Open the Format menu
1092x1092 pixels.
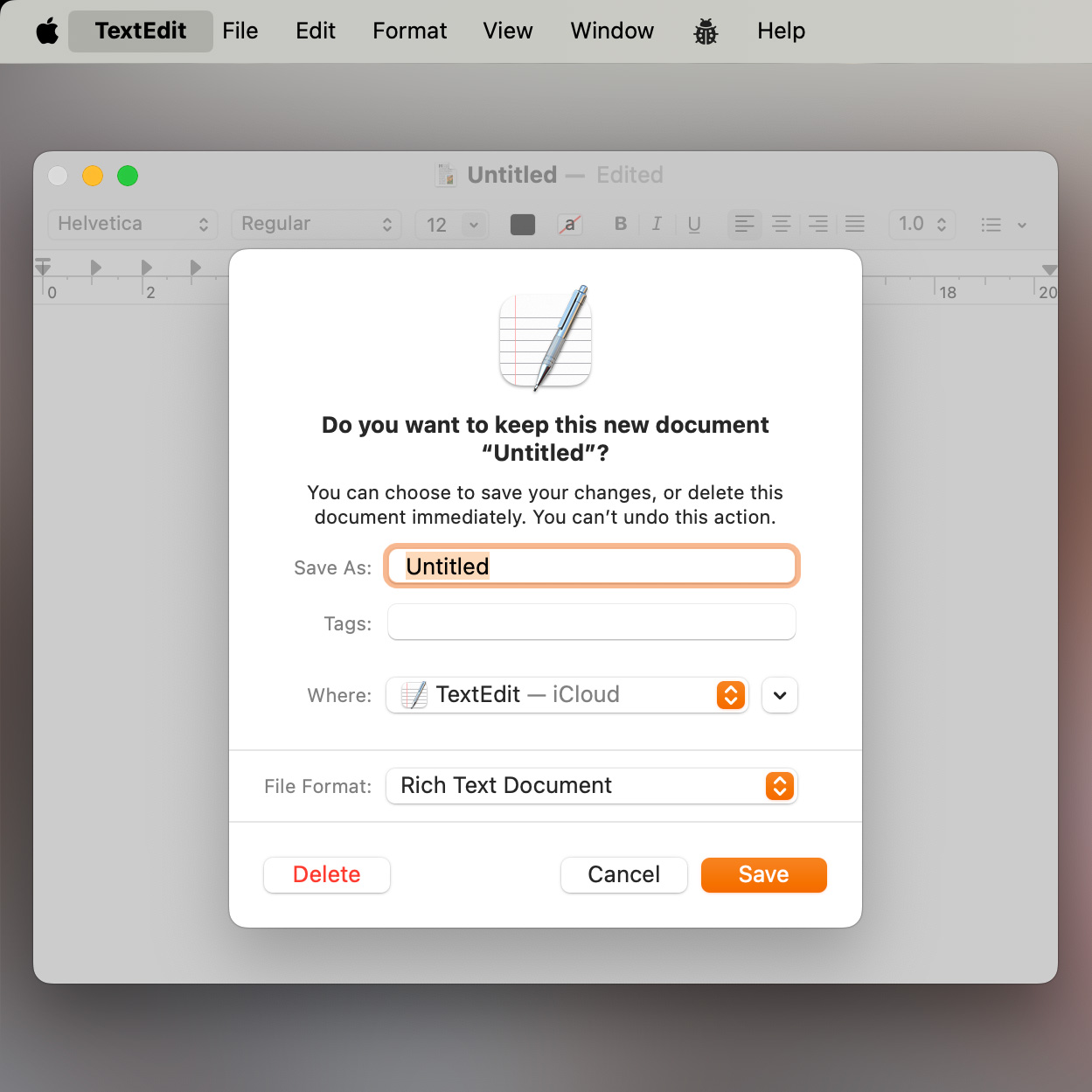409,31
